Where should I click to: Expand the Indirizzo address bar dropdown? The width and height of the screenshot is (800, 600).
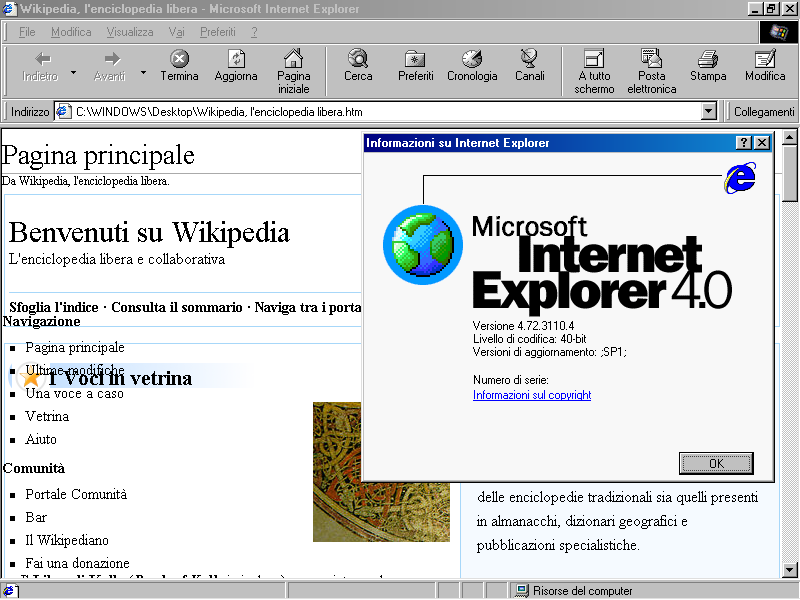coord(709,112)
